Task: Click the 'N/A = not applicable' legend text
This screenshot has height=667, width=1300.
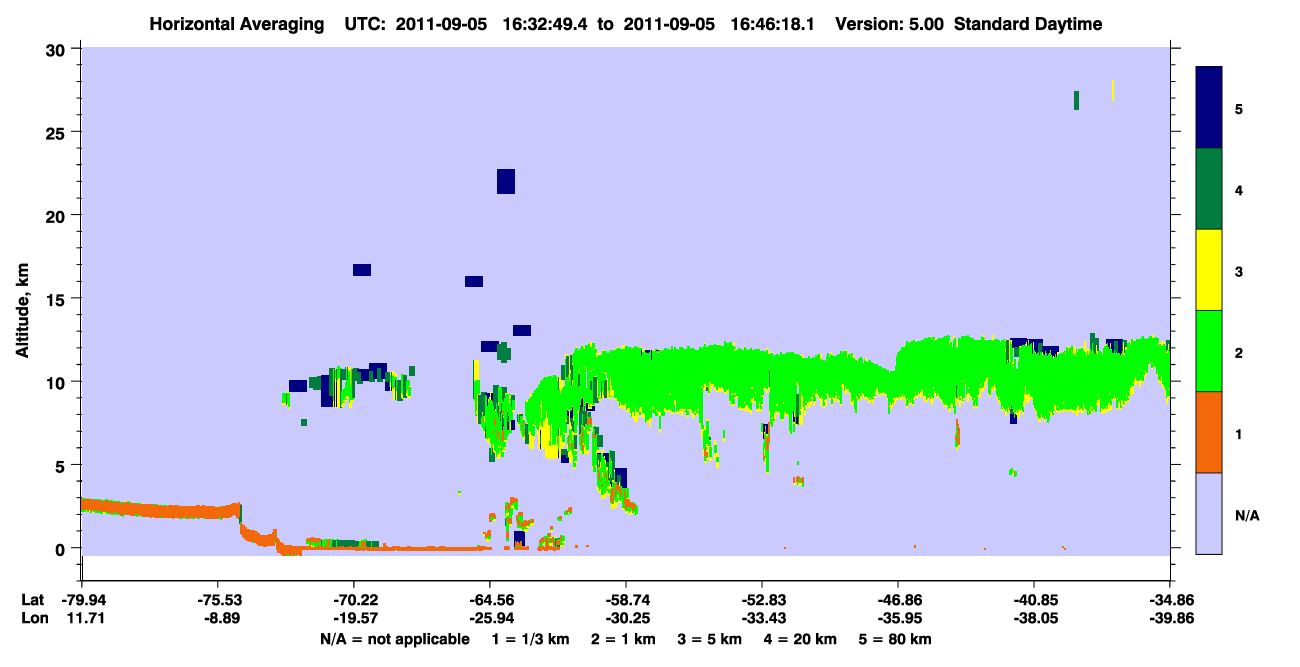Action: click(x=394, y=639)
